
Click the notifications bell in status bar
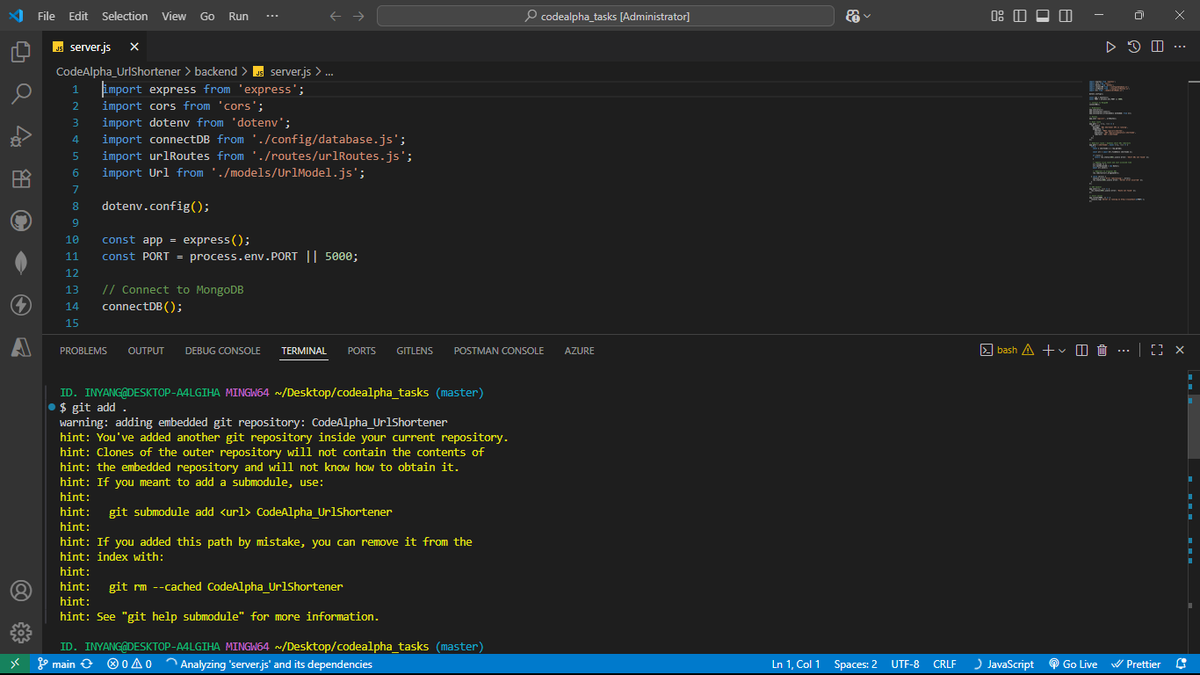click(x=1182, y=664)
